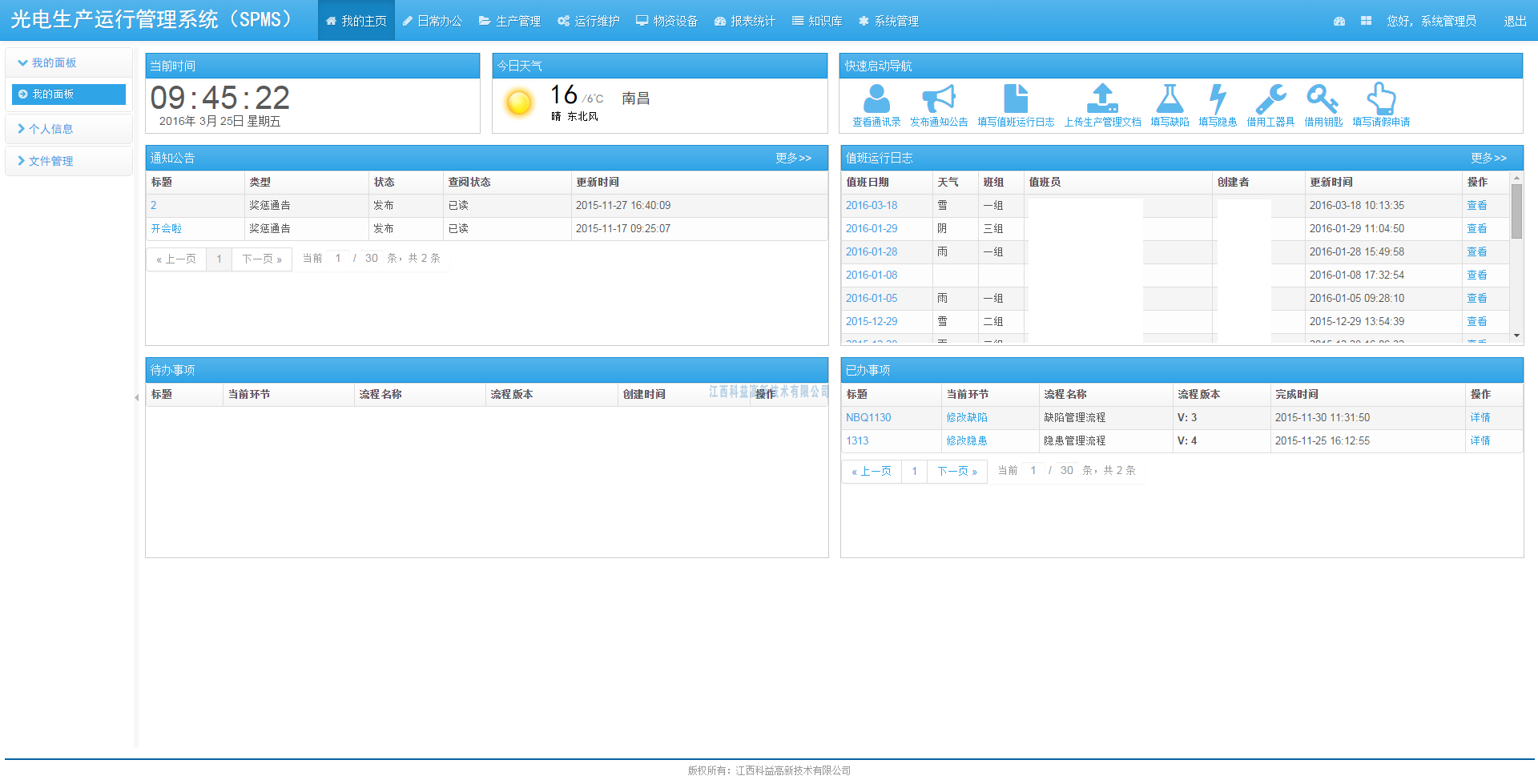The width and height of the screenshot is (1538, 784).
Task: Open the 物资设备 menu
Action: (x=667, y=21)
